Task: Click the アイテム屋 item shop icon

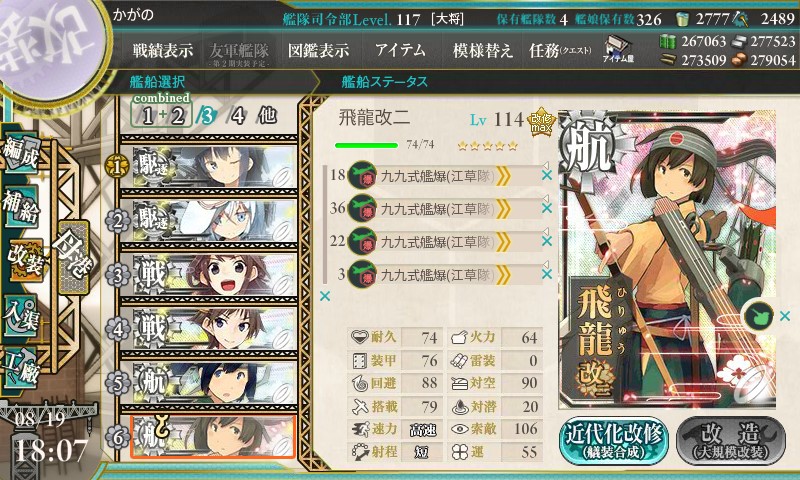Action: 618,50
